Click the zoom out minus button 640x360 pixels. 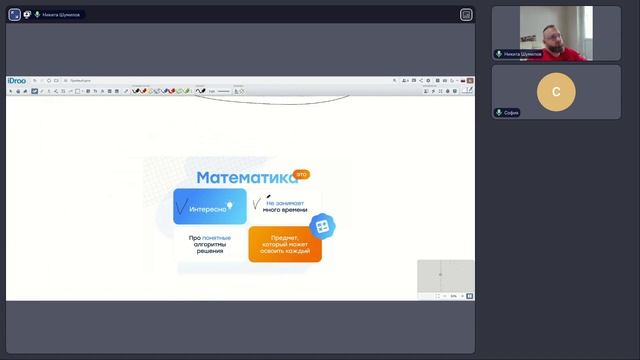(445, 296)
